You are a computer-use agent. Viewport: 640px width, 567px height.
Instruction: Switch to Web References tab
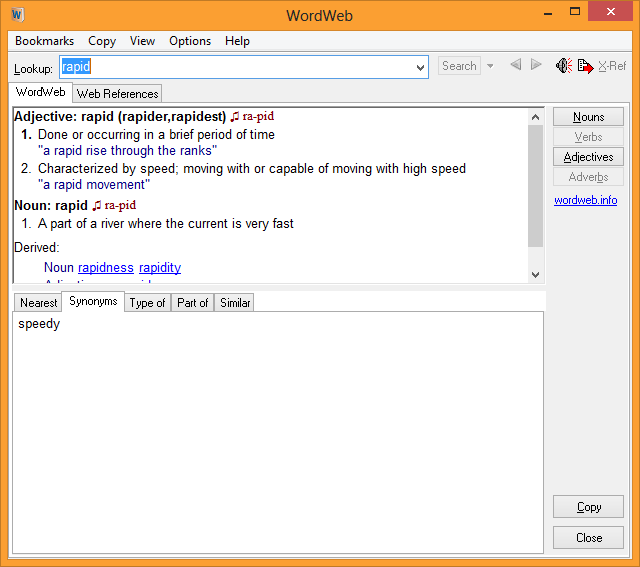click(118, 93)
